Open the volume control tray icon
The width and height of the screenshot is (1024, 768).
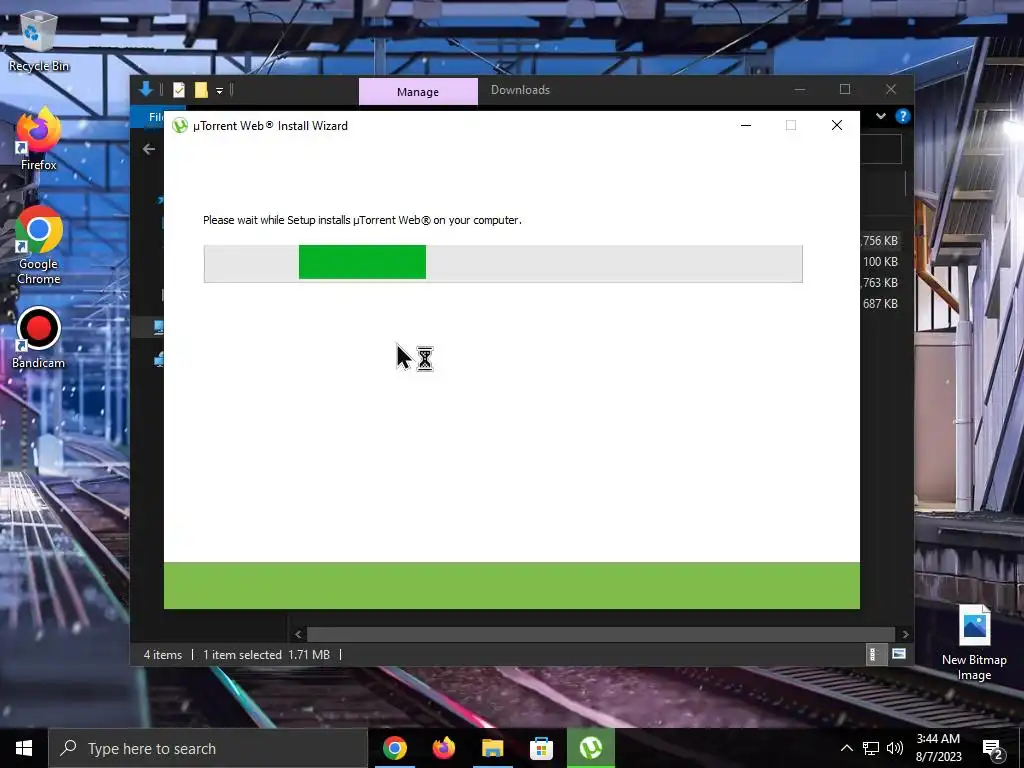[x=895, y=748]
